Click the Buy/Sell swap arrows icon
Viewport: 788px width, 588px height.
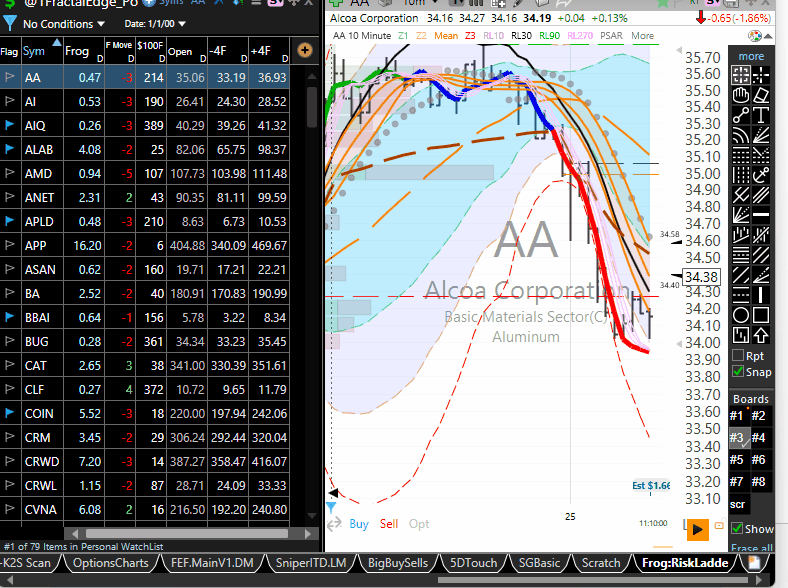point(334,525)
